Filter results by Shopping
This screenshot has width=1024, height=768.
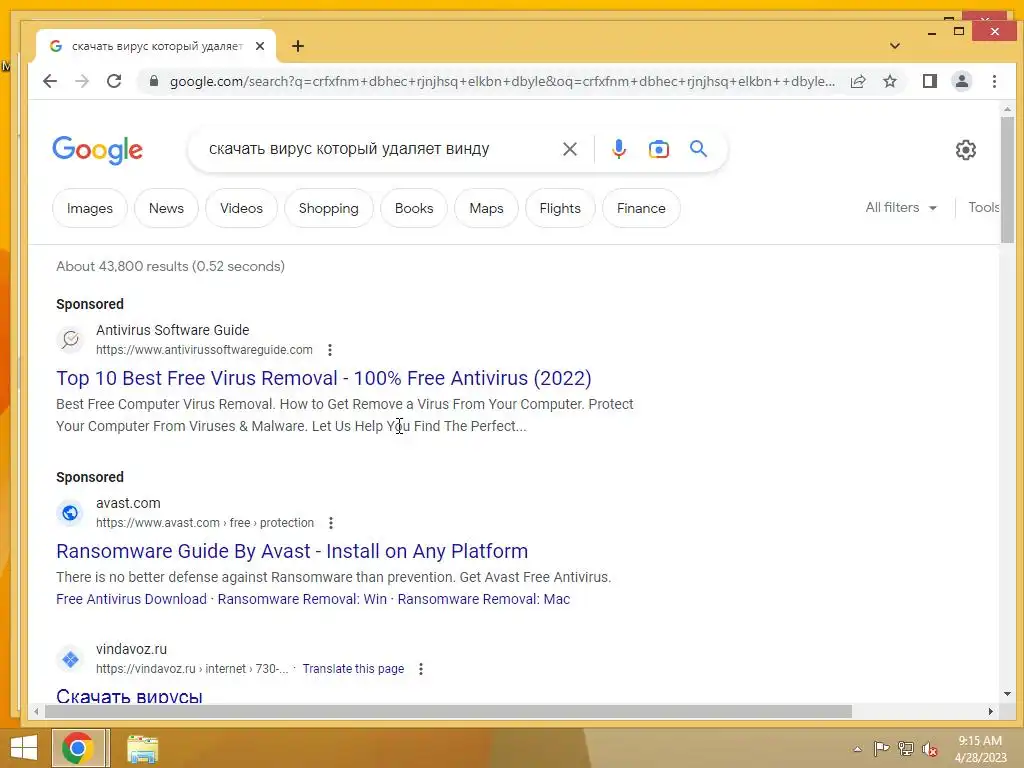point(328,208)
